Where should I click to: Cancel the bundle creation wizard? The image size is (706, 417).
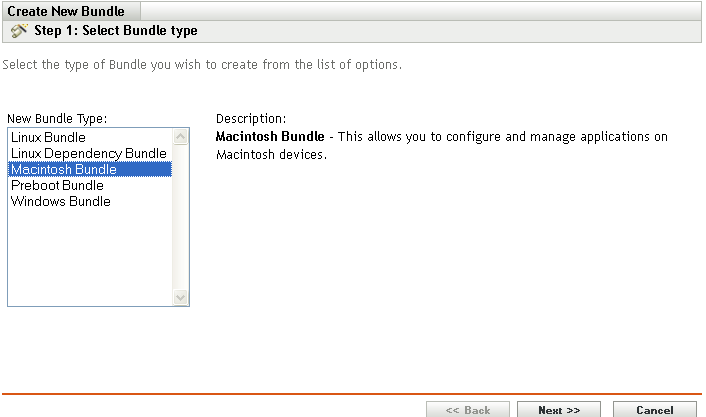coord(655,410)
